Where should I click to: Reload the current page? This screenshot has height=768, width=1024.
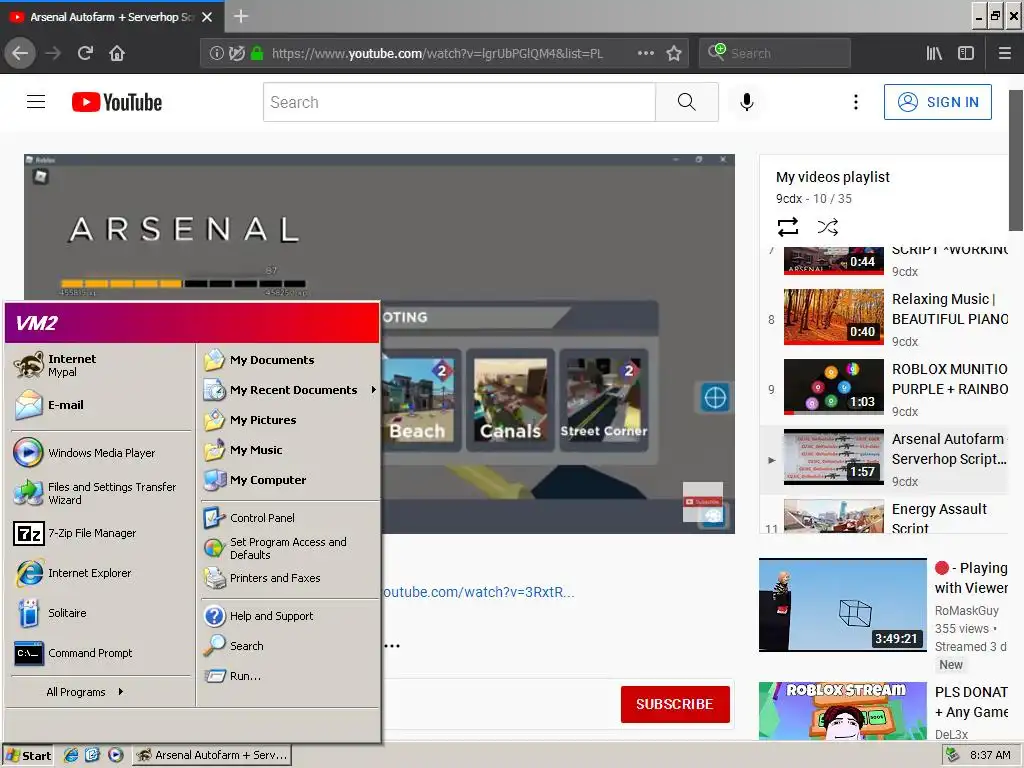(85, 53)
